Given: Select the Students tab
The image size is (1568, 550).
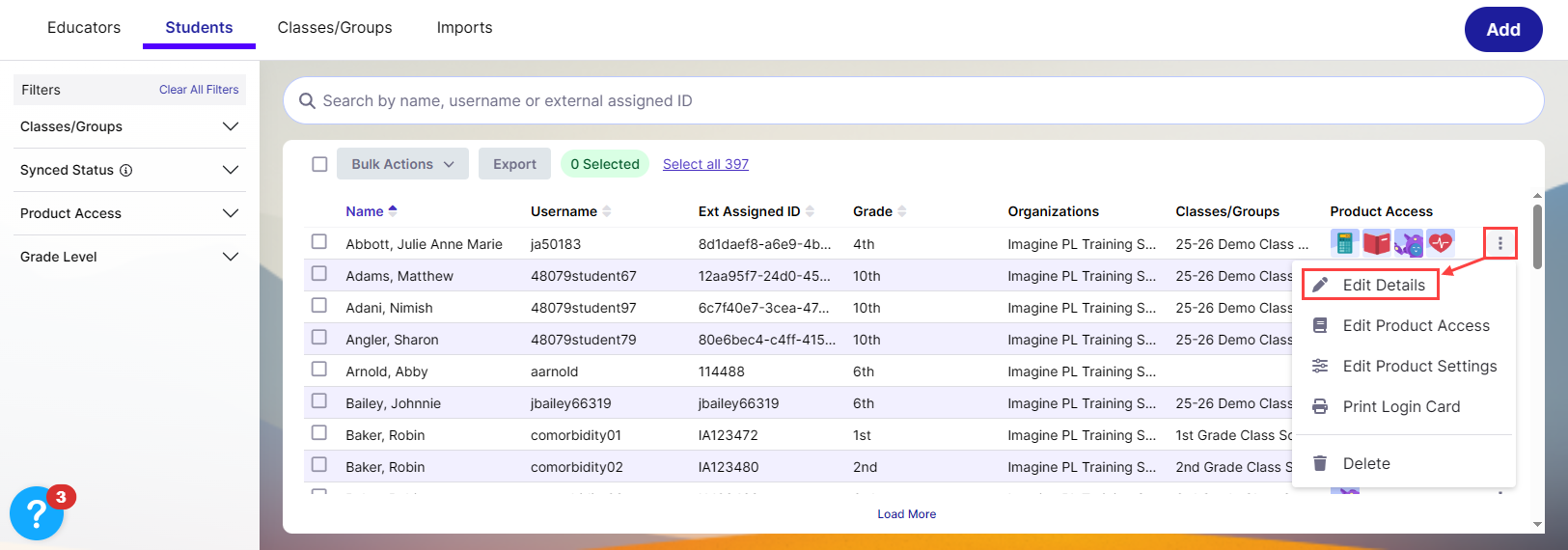Looking at the screenshot, I should coord(199,27).
